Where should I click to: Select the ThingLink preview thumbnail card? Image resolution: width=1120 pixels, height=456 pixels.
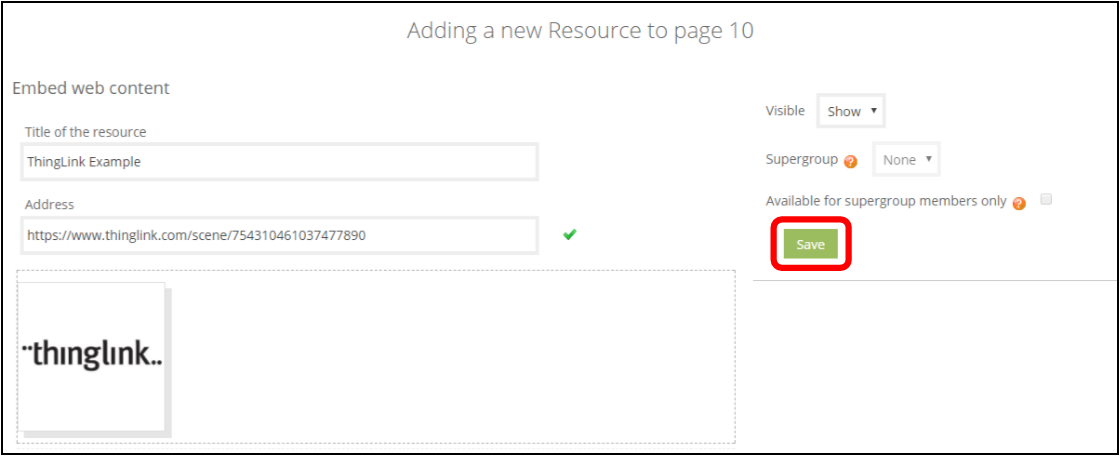click(91, 357)
